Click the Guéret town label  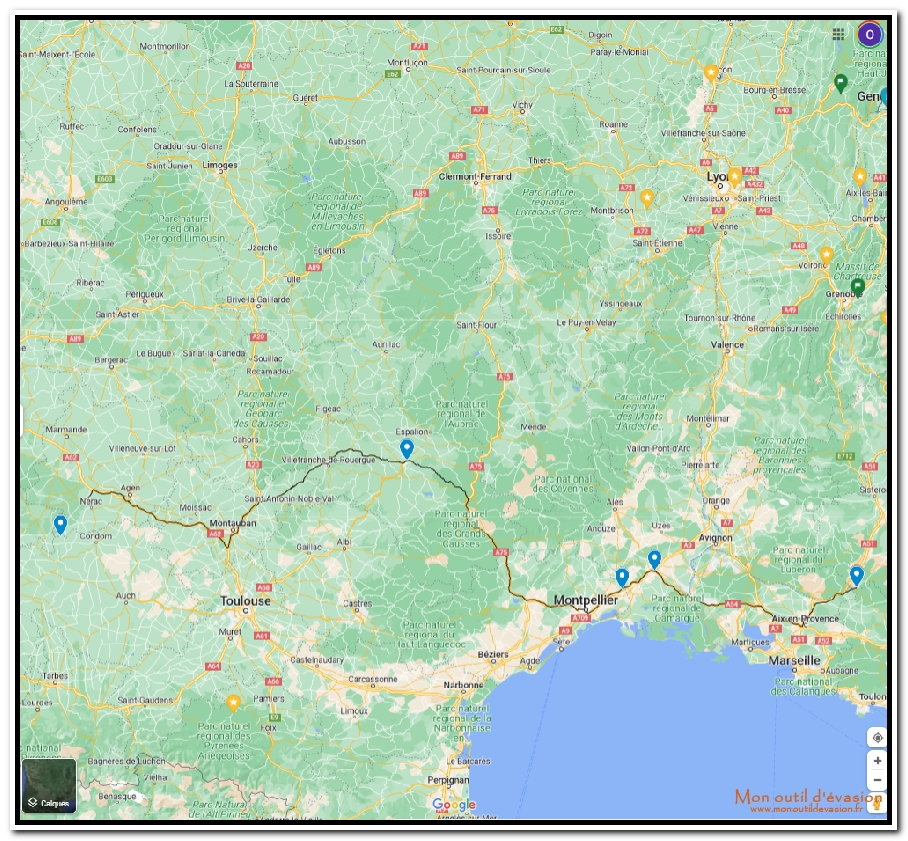pyautogui.click(x=305, y=98)
